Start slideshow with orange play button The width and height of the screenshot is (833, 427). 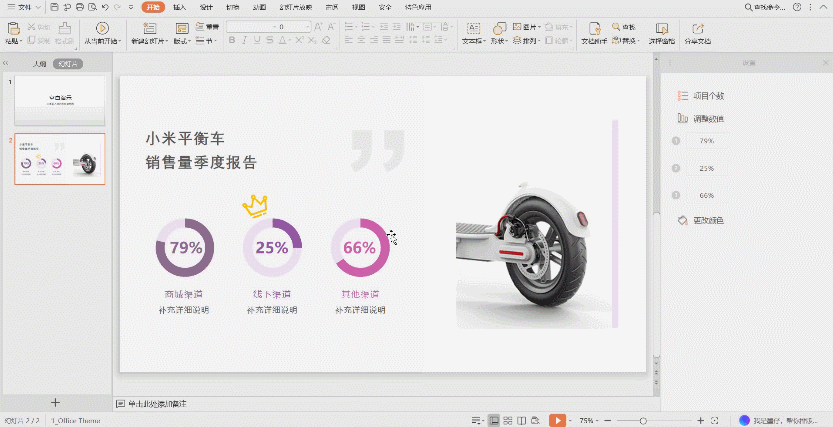pos(557,420)
